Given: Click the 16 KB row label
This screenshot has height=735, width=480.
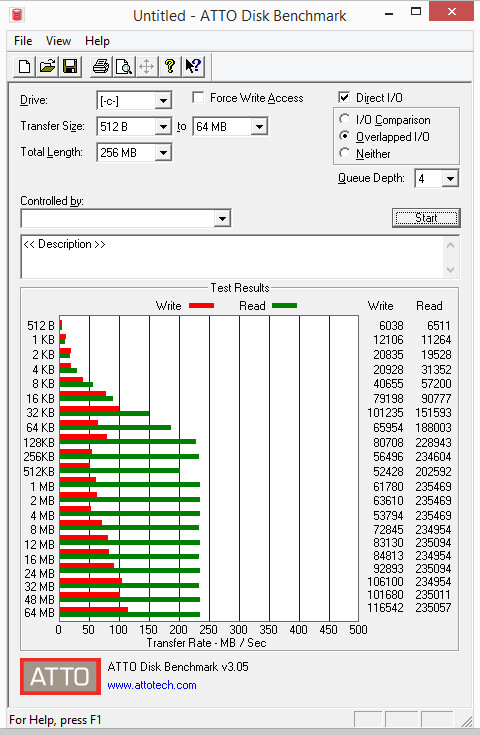Looking at the screenshot, I should (41, 398).
